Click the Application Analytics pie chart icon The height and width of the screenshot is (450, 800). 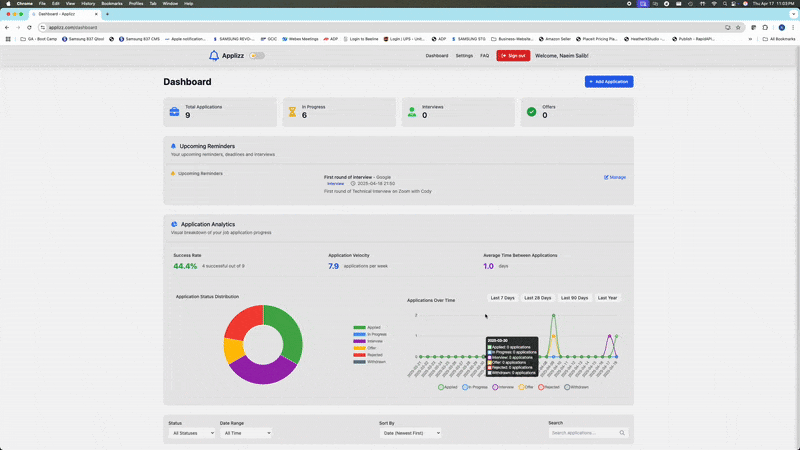(174, 224)
